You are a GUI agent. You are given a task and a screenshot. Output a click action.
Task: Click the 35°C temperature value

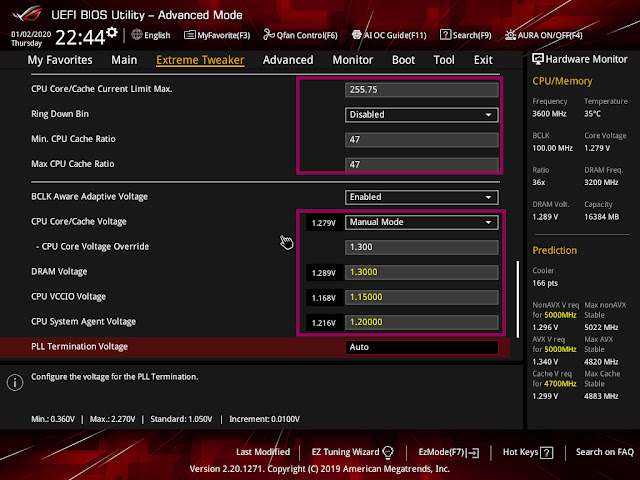point(592,114)
